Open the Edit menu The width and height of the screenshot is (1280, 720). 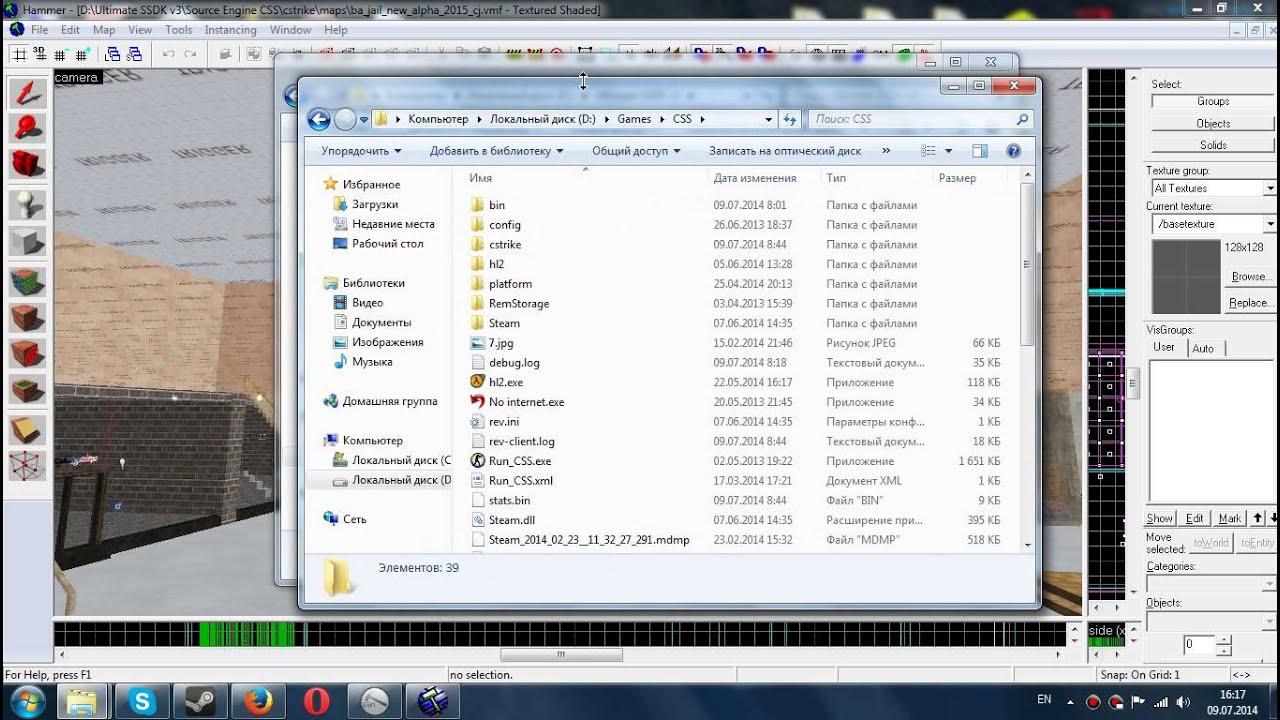coord(70,30)
